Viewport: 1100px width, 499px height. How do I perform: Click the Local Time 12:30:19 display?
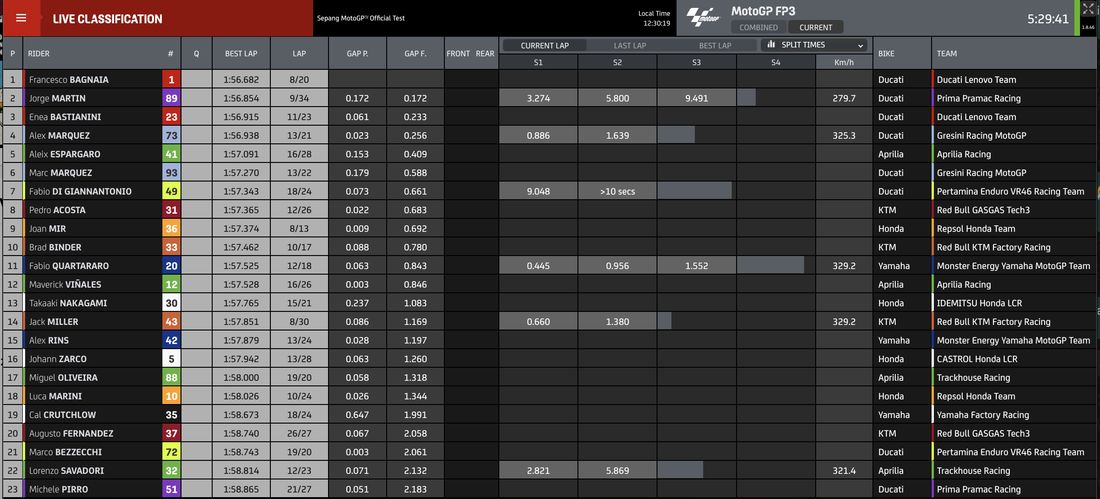(655, 18)
